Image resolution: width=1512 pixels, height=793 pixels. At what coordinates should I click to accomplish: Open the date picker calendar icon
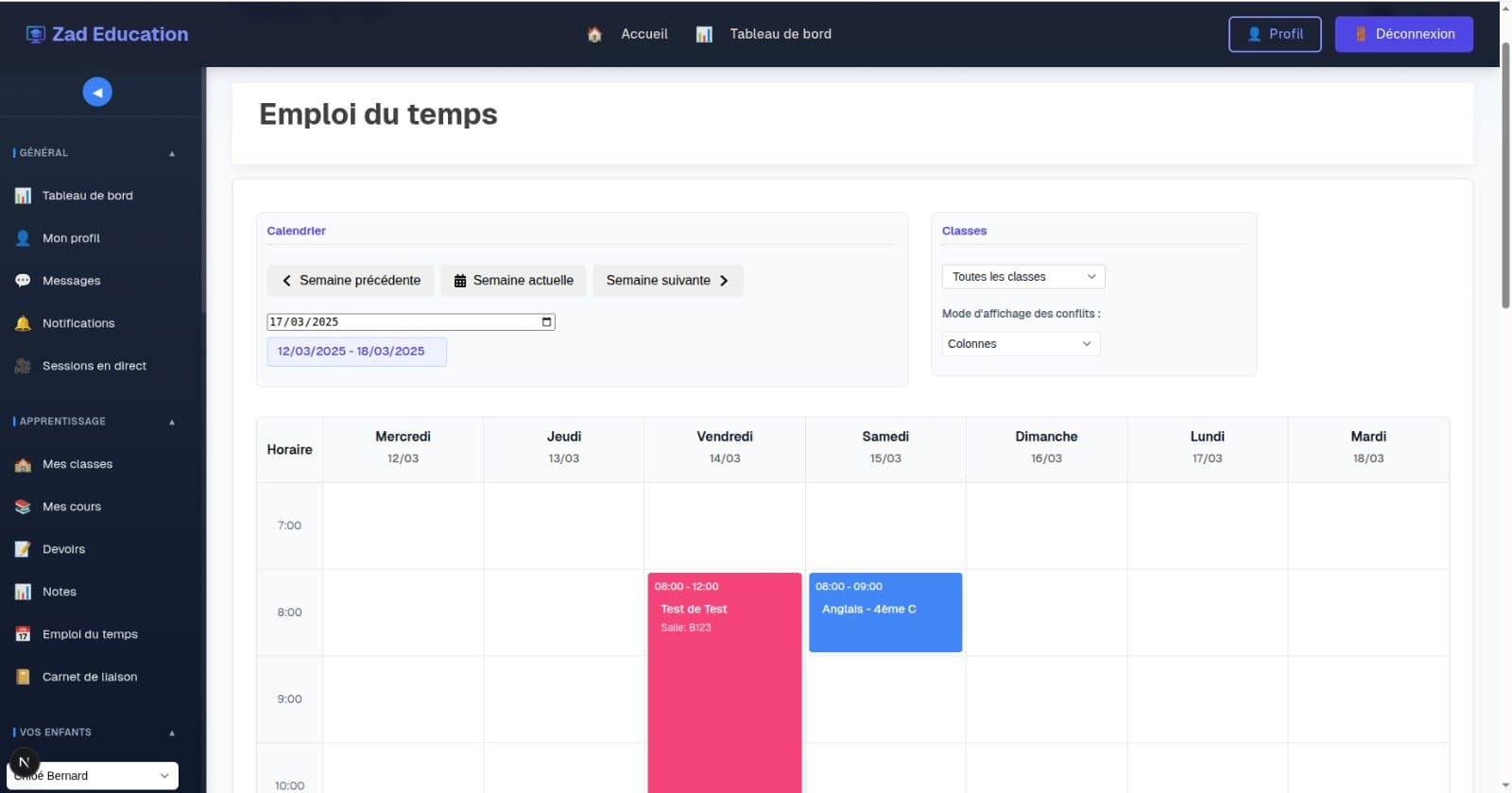pos(546,322)
